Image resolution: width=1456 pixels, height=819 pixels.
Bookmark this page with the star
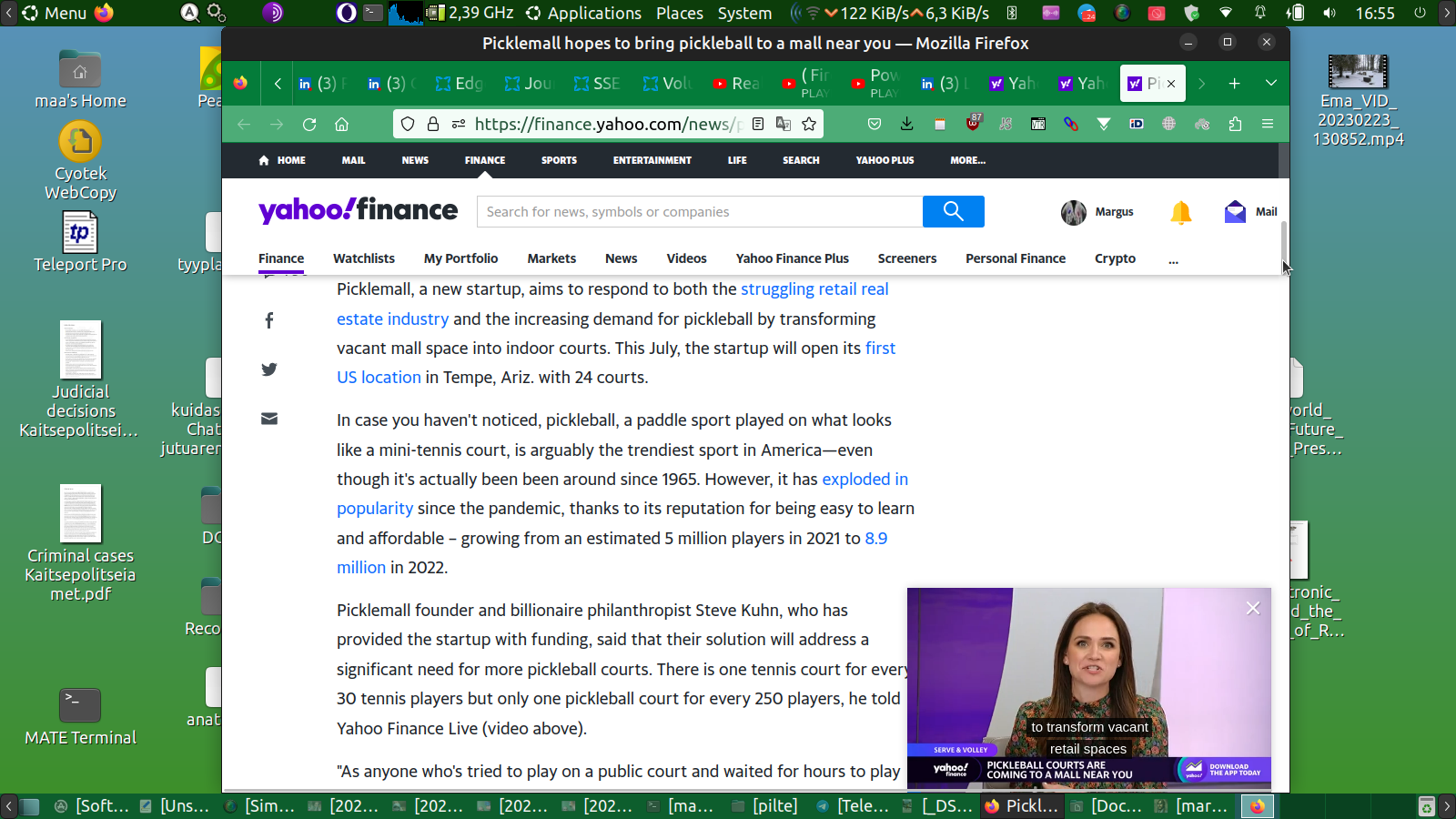pyautogui.click(x=809, y=124)
